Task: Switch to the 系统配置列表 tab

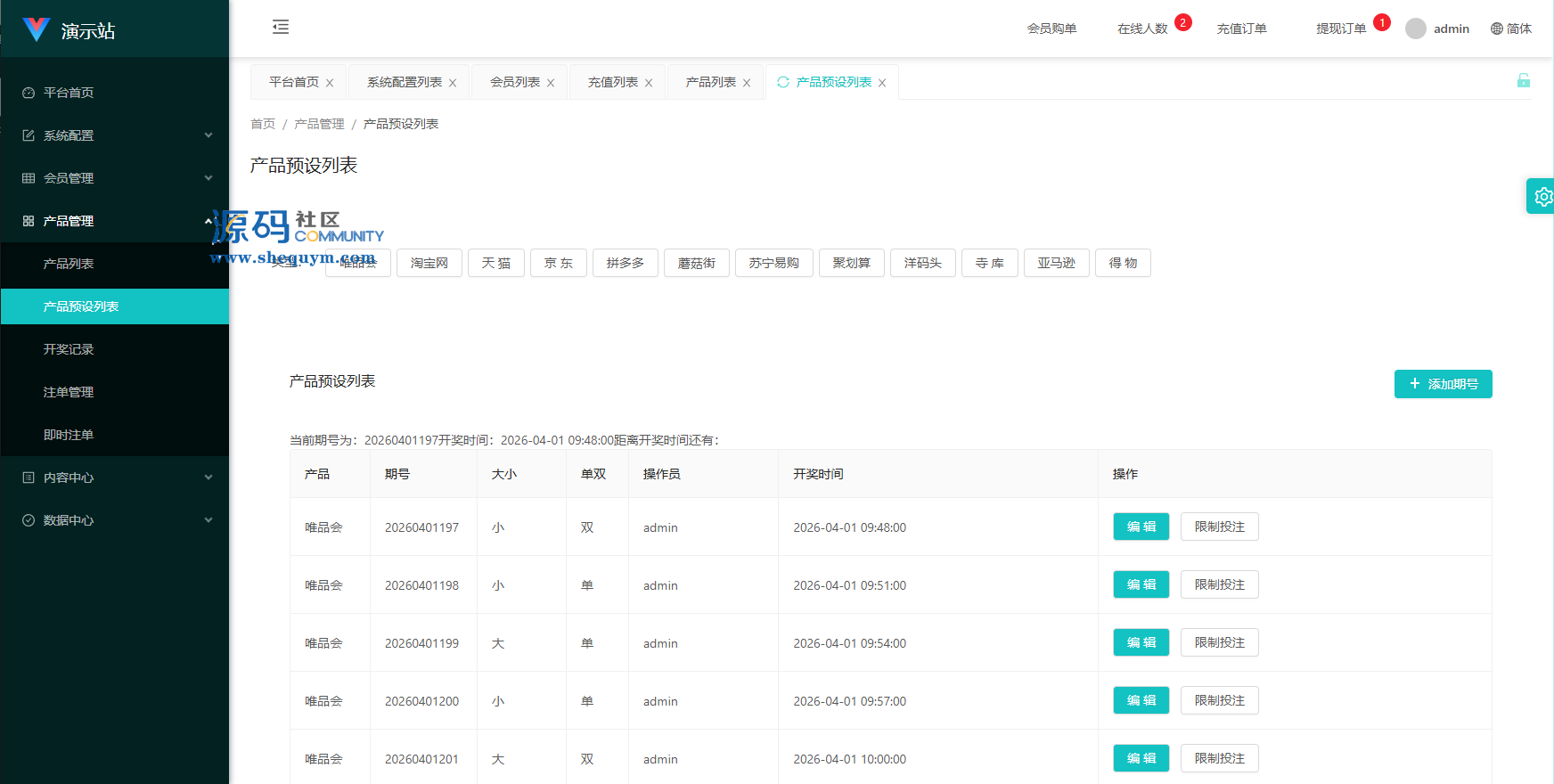Action: tap(404, 82)
